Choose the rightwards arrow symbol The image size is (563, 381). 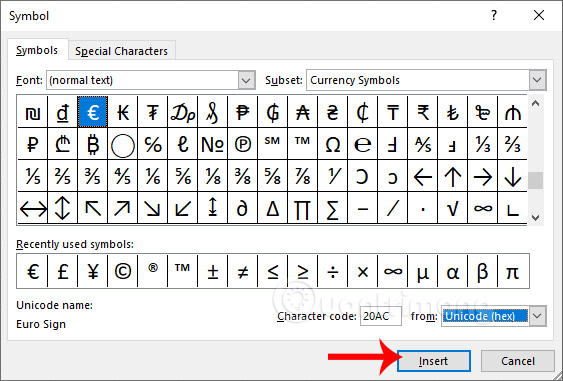482,176
